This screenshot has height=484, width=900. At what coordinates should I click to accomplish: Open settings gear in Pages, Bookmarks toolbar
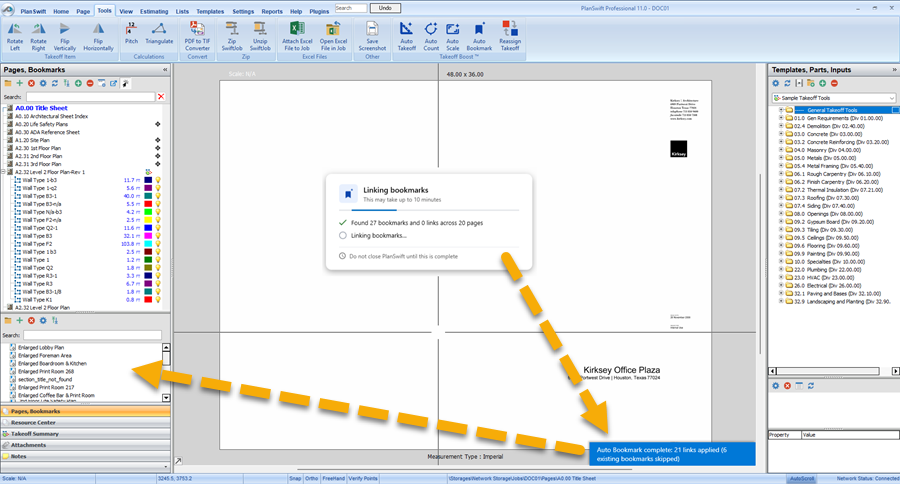point(43,84)
